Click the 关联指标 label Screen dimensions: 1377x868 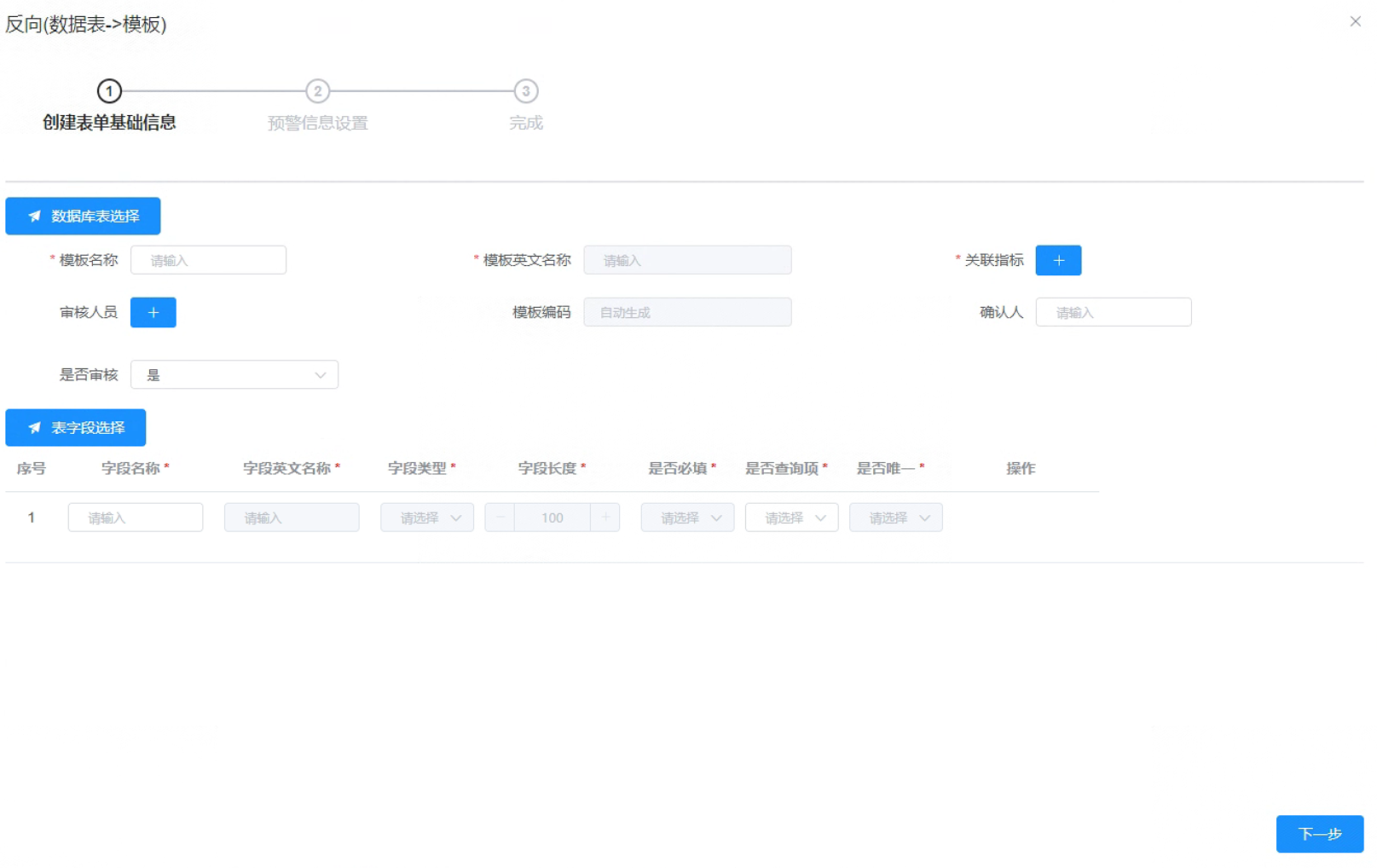click(994, 260)
